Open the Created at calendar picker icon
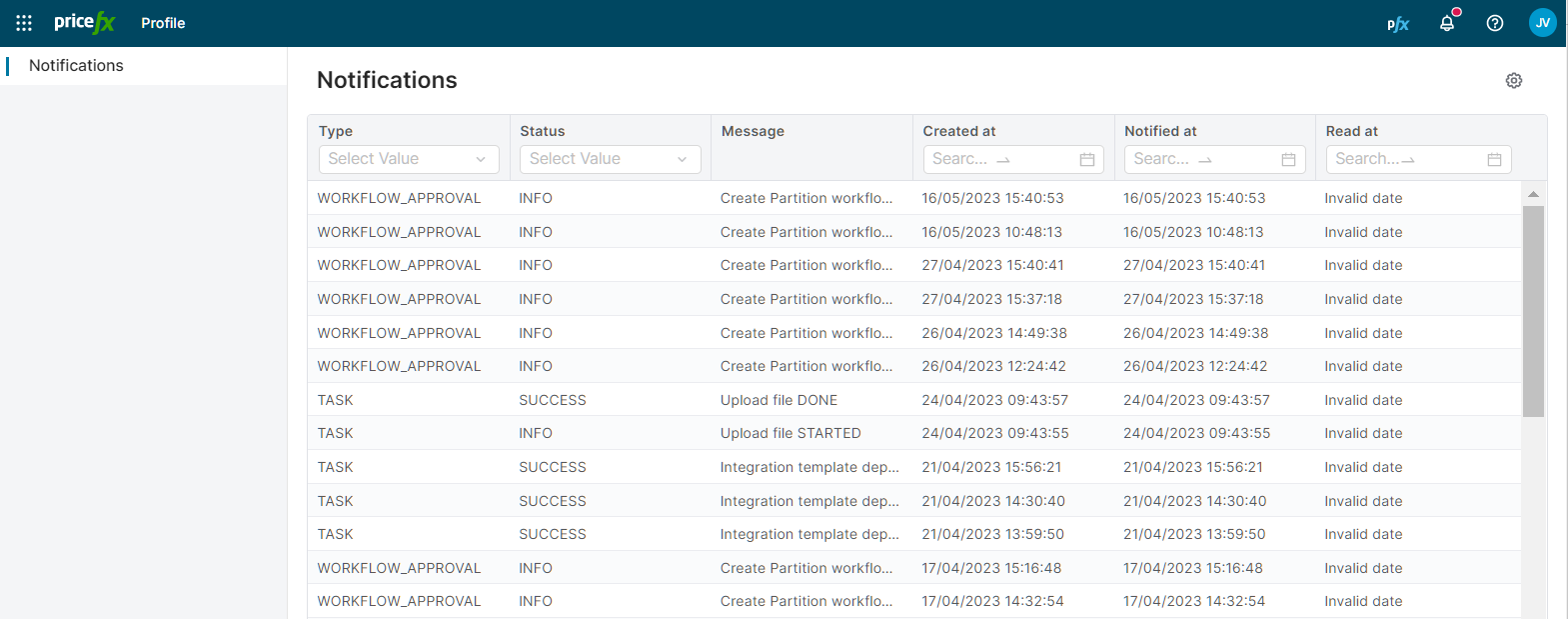The height and width of the screenshot is (619, 1568). (x=1086, y=159)
